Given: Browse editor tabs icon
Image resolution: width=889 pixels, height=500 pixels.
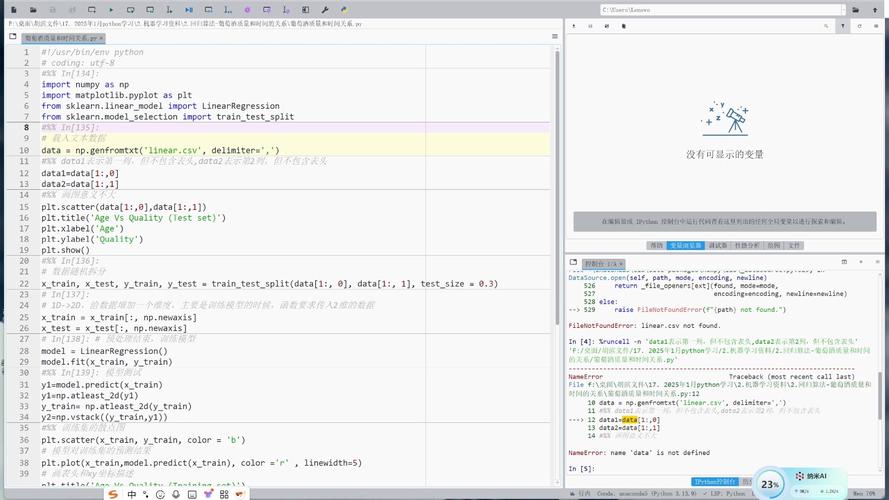Looking at the screenshot, I should [13, 36].
